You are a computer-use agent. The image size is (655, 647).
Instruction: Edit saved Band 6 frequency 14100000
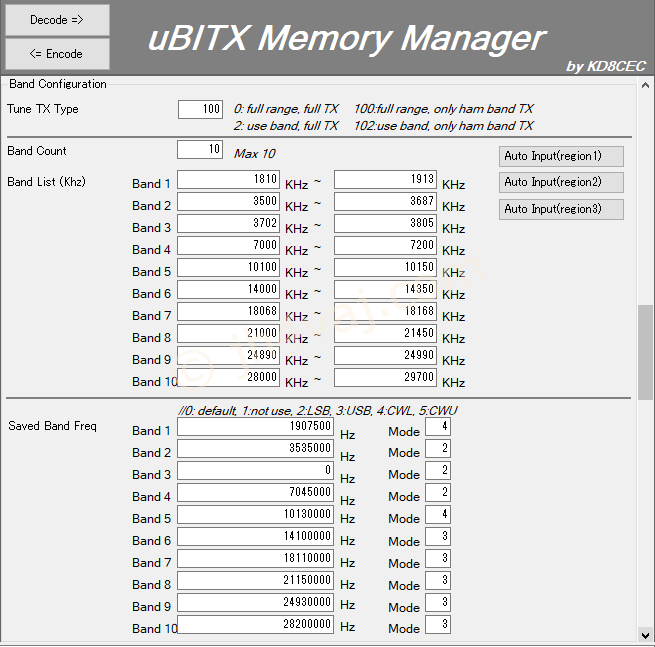pyautogui.click(x=255, y=537)
